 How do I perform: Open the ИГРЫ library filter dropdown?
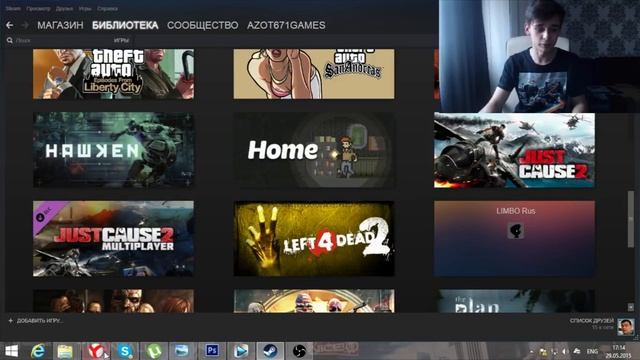click(x=122, y=40)
